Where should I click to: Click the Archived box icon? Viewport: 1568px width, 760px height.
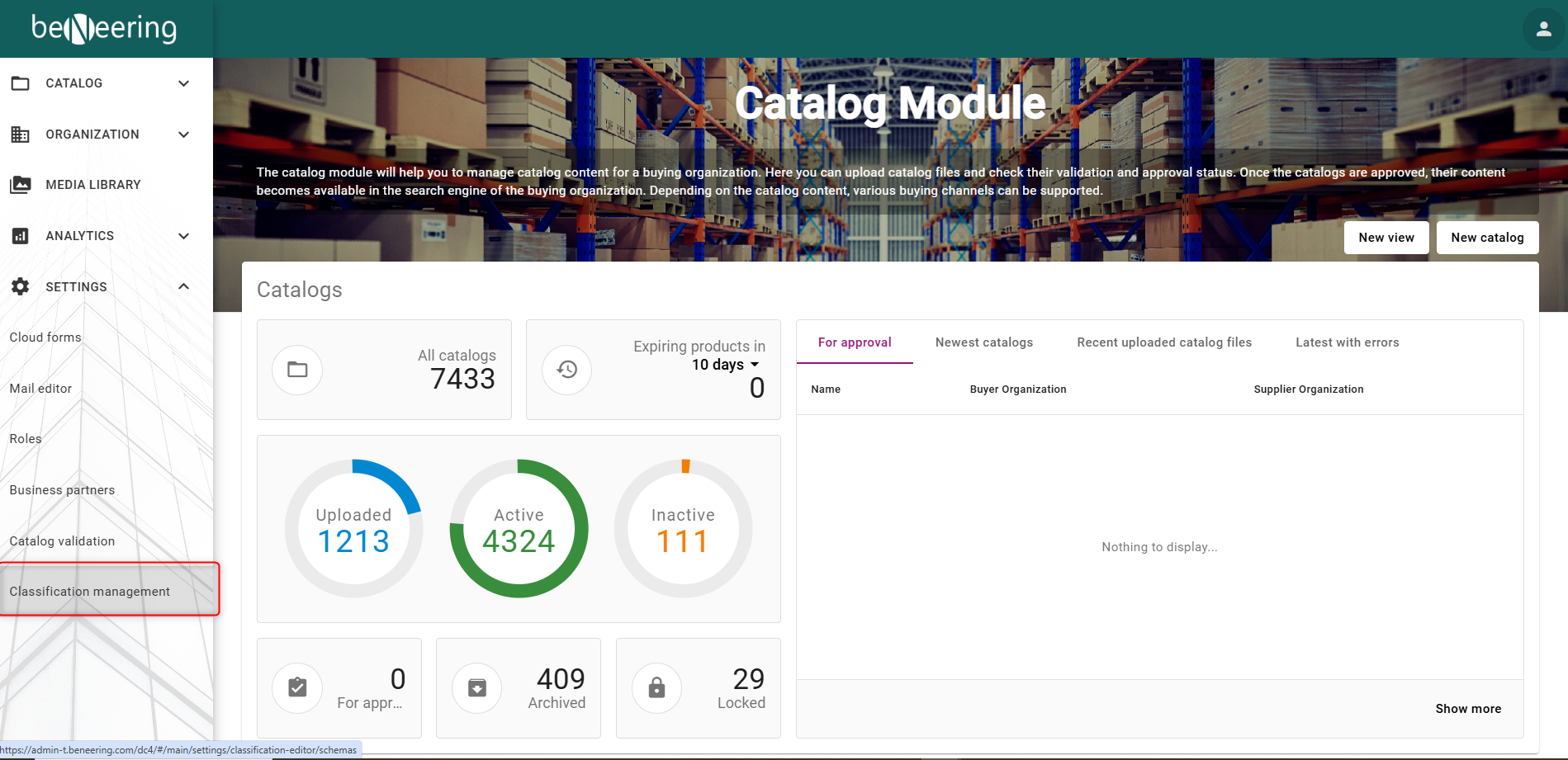pos(477,687)
